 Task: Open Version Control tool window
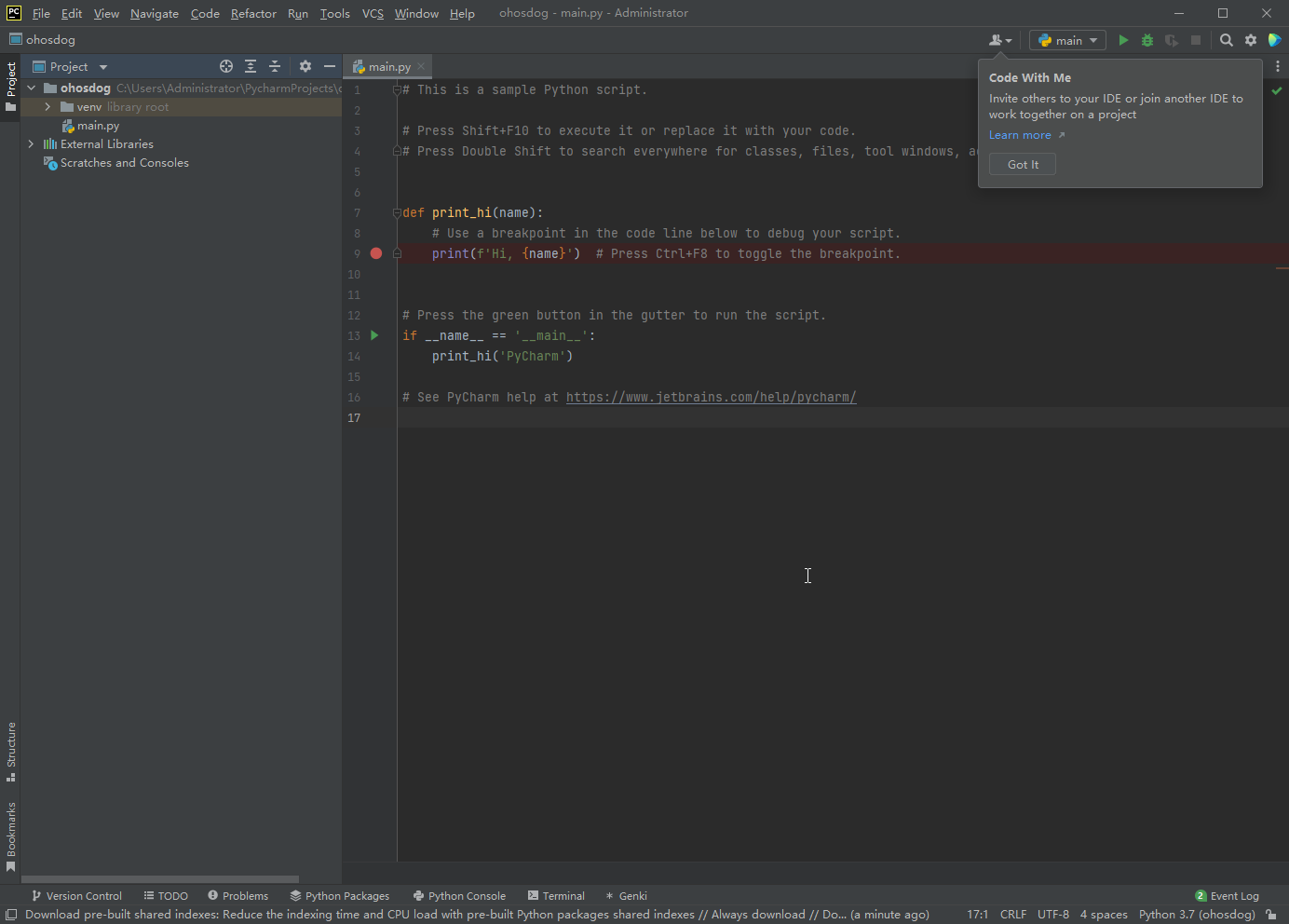pos(76,896)
